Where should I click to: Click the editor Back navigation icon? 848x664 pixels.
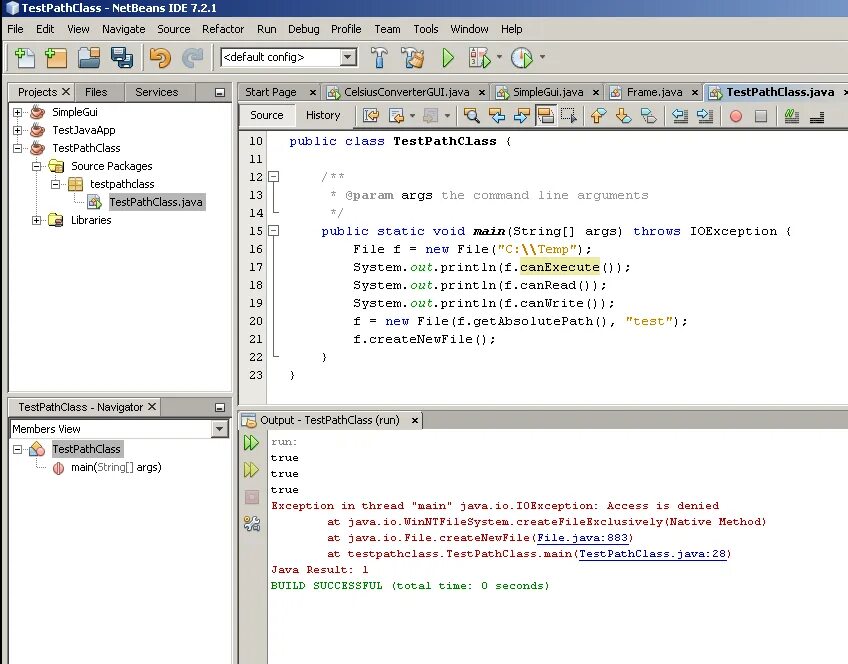pos(396,116)
